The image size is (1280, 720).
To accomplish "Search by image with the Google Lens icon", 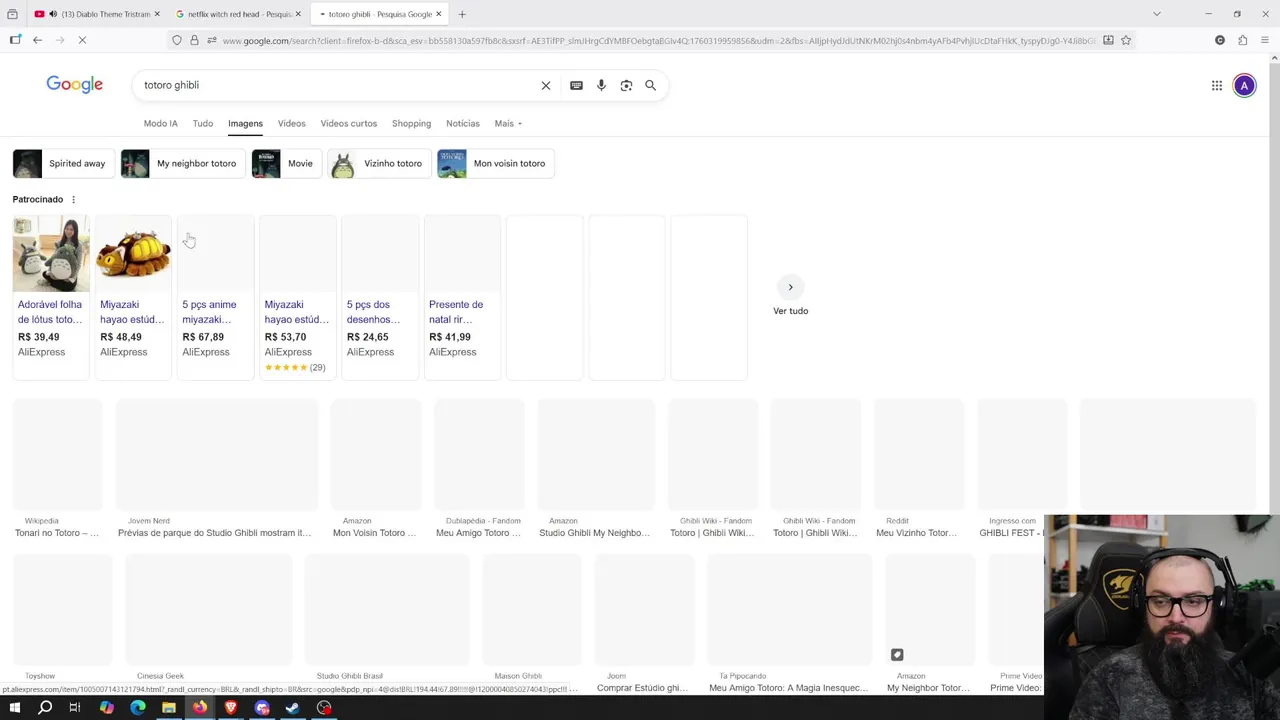I will click(626, 85).
